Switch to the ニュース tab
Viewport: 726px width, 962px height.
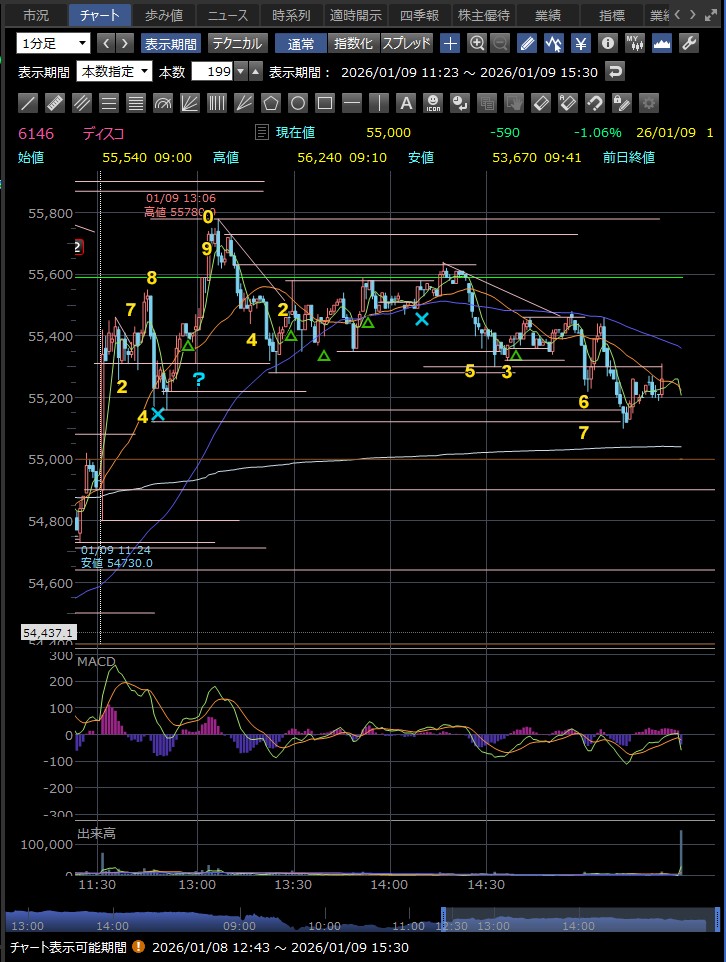(227, 15)
